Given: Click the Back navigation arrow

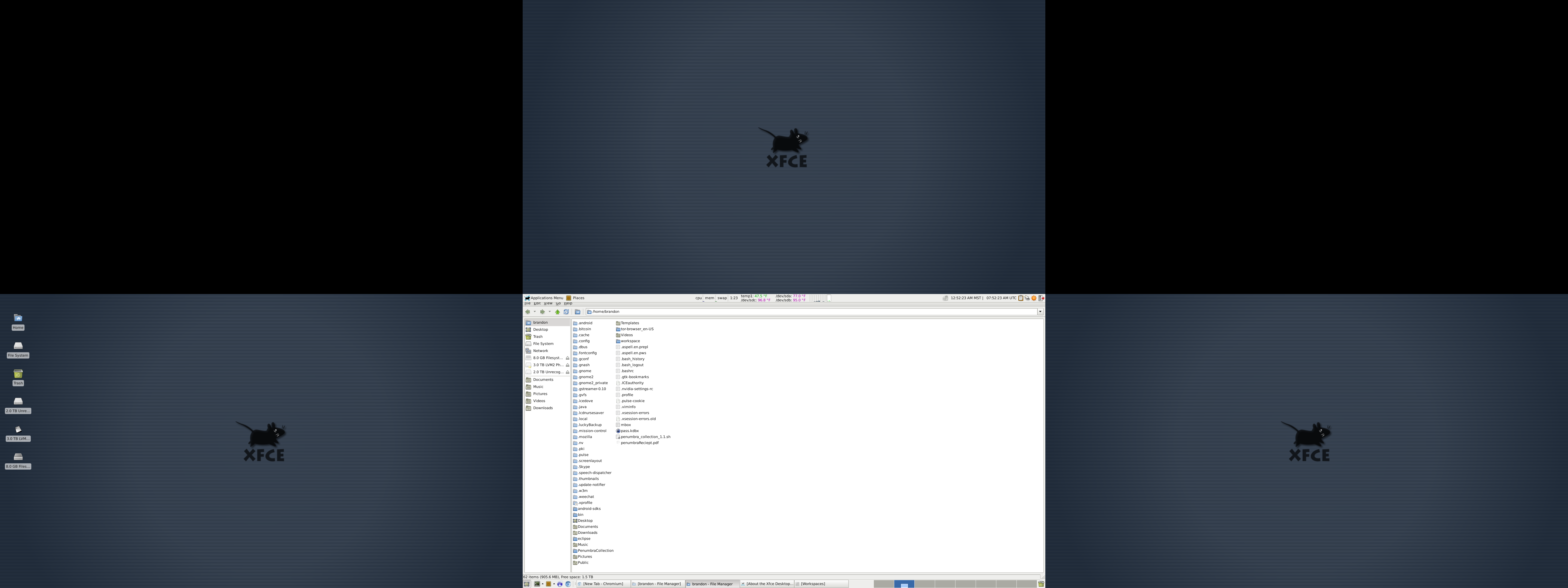Looking at the screenshot, I should click(528, 312).
